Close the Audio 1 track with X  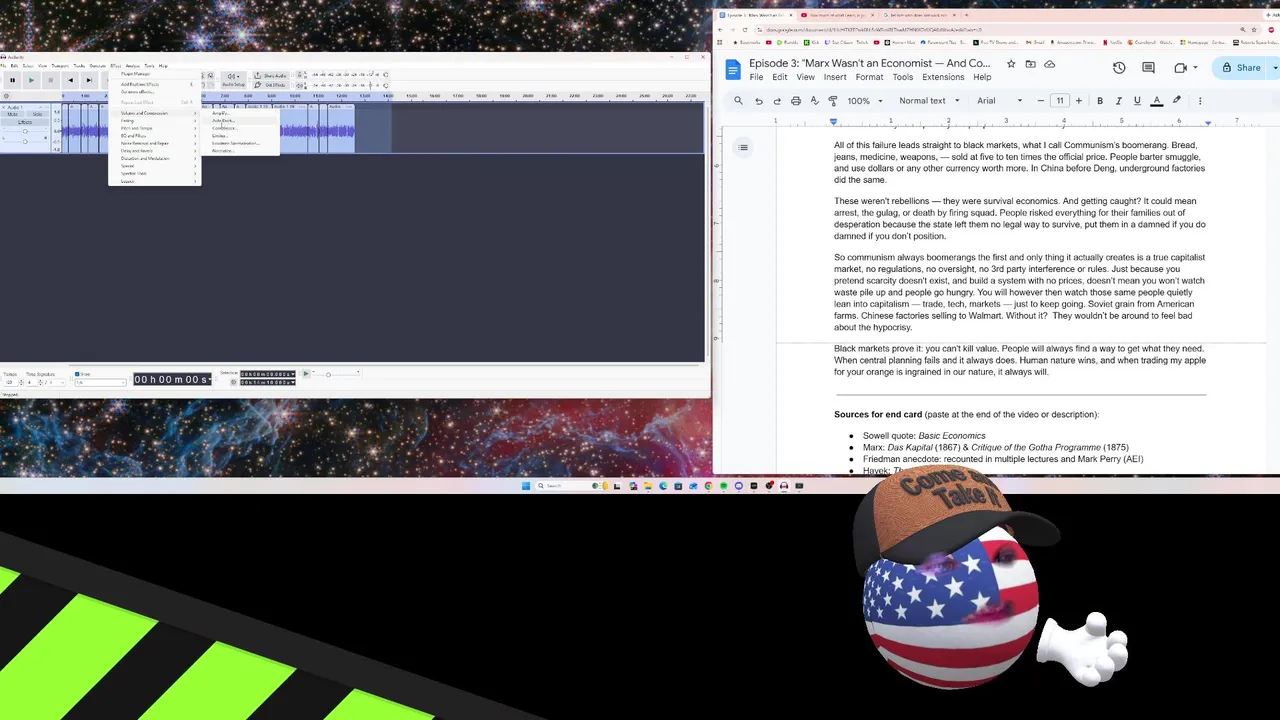[4, 107]
